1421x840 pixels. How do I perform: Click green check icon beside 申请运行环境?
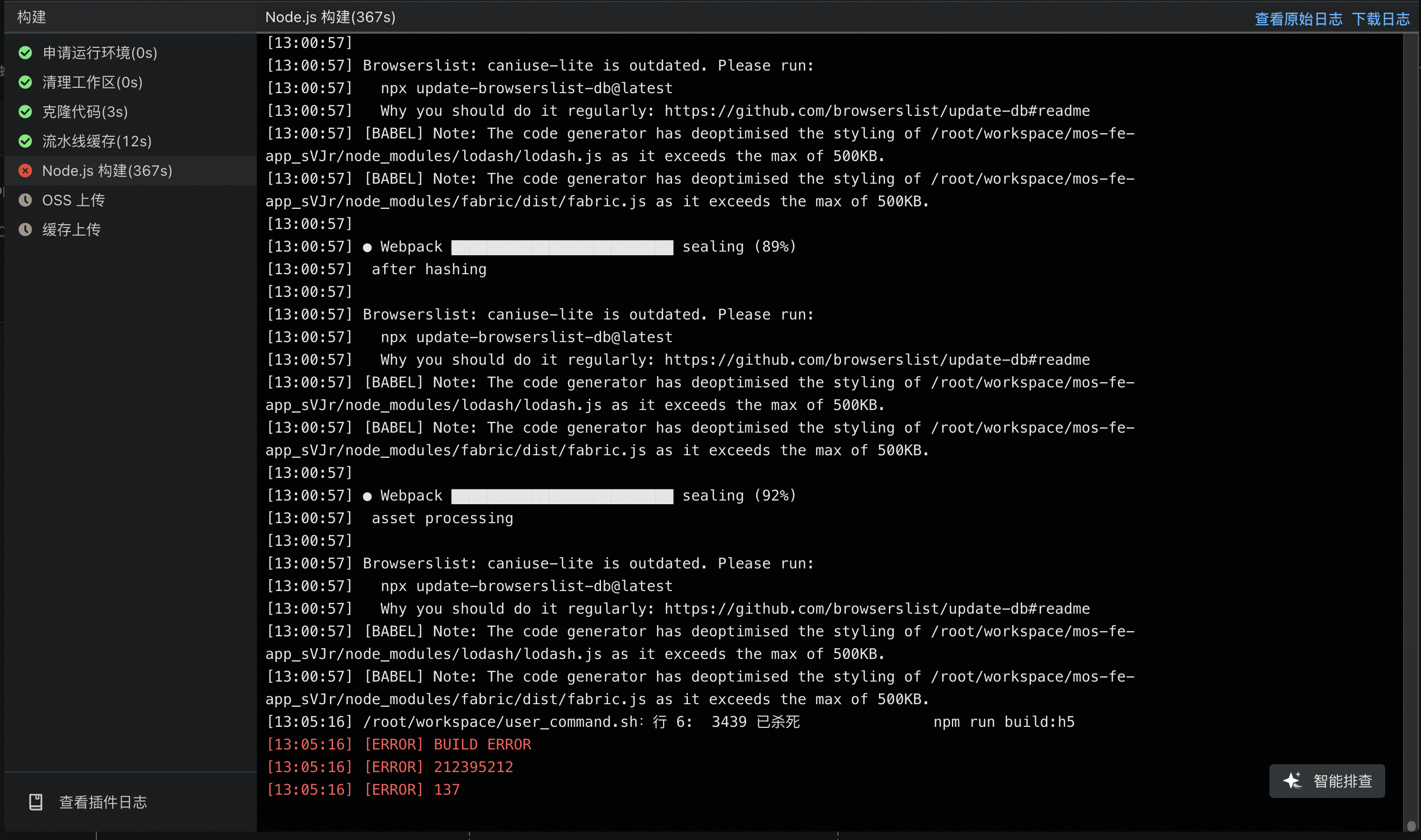(x=25, y=53)
